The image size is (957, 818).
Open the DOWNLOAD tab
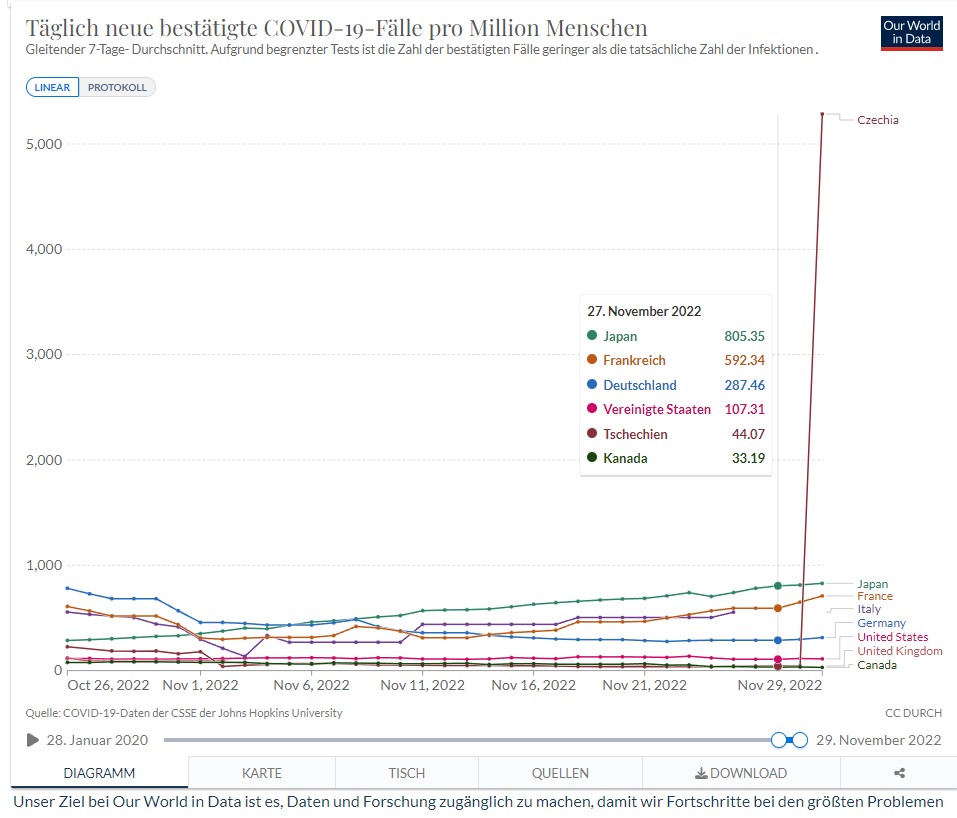pyautogui.click(x=741, y=773)
